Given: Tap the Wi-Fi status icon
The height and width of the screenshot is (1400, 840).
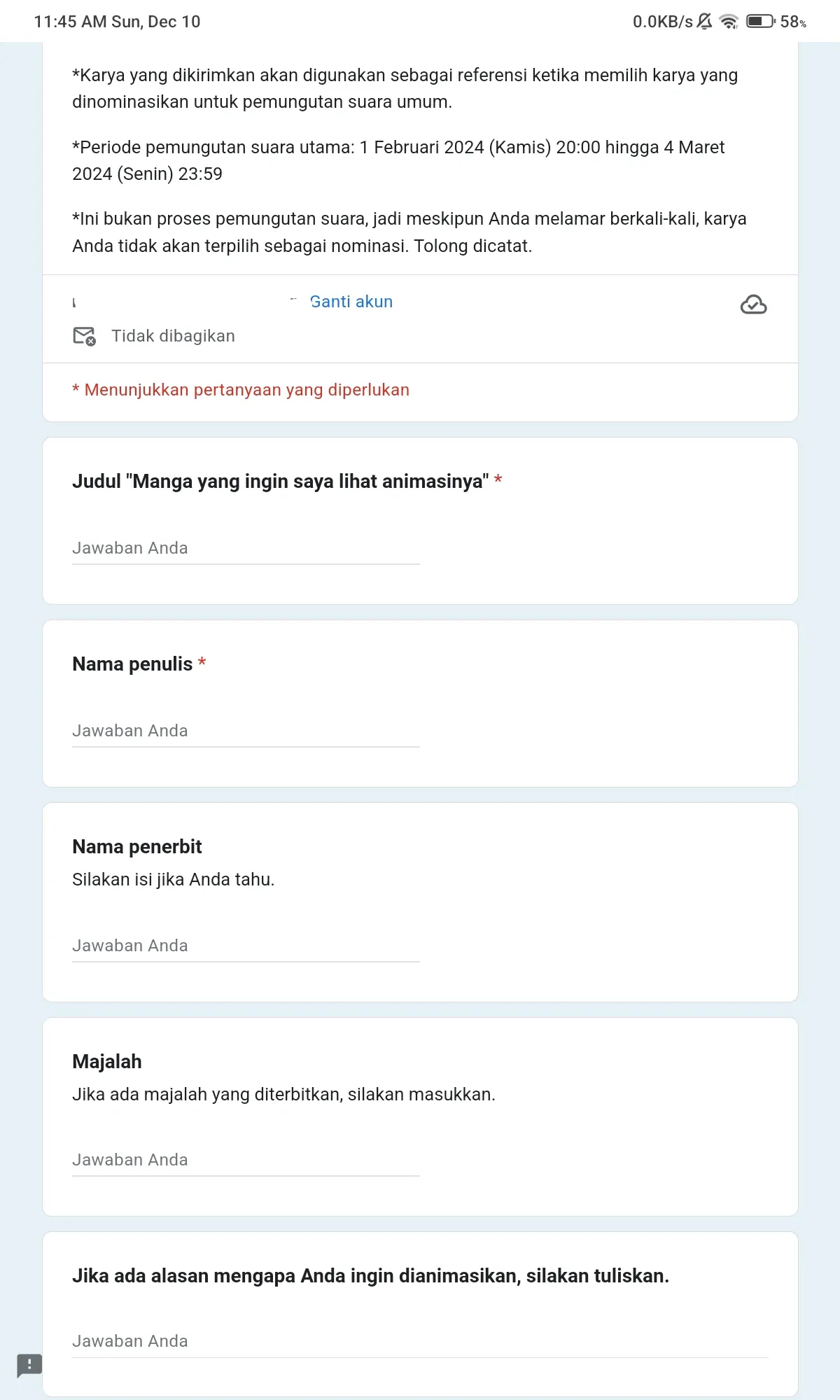Looking at the screenshot, I should coord(729,22).
